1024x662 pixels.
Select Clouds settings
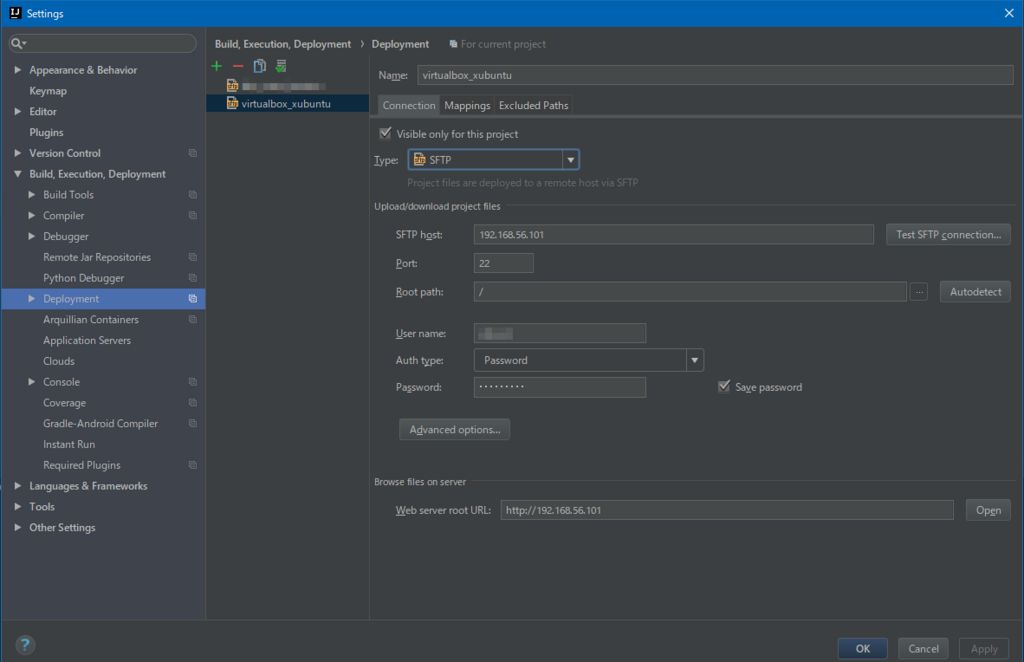(59, 361)
